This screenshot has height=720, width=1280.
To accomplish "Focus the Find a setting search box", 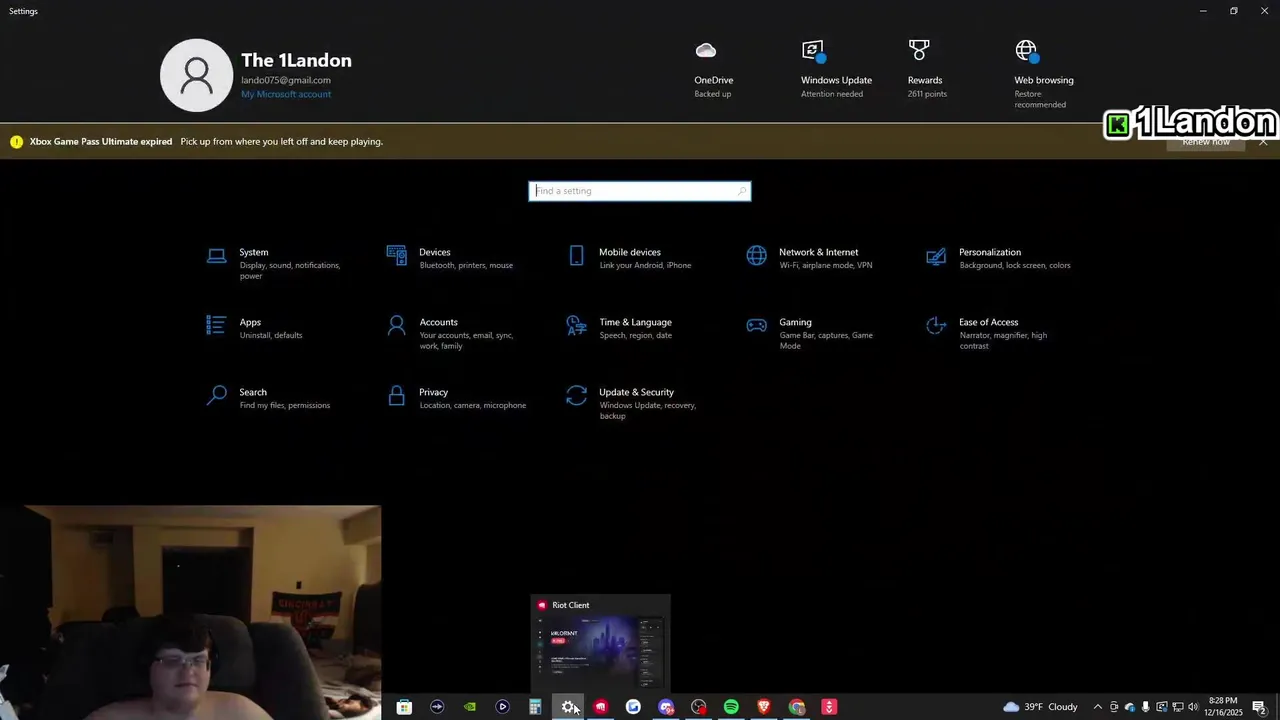I will click(640, 191).
